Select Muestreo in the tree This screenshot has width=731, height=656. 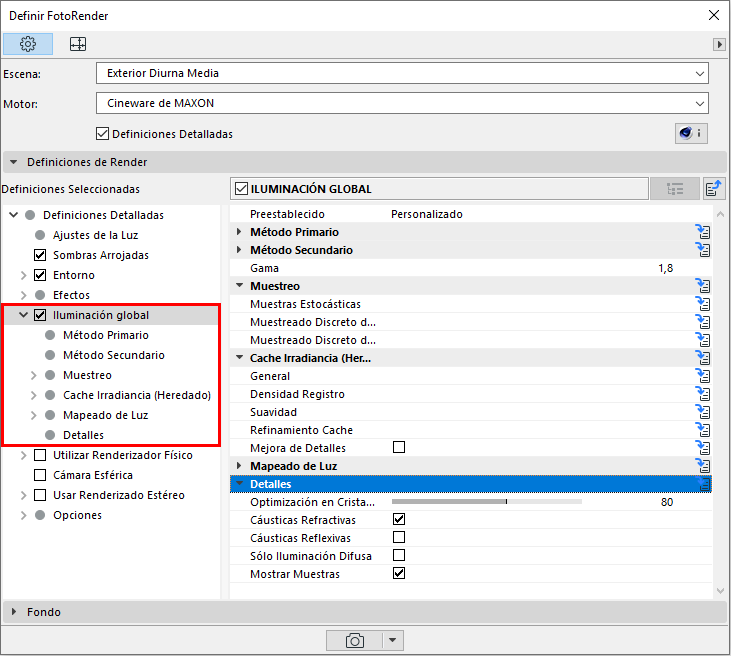pos(87,375)
